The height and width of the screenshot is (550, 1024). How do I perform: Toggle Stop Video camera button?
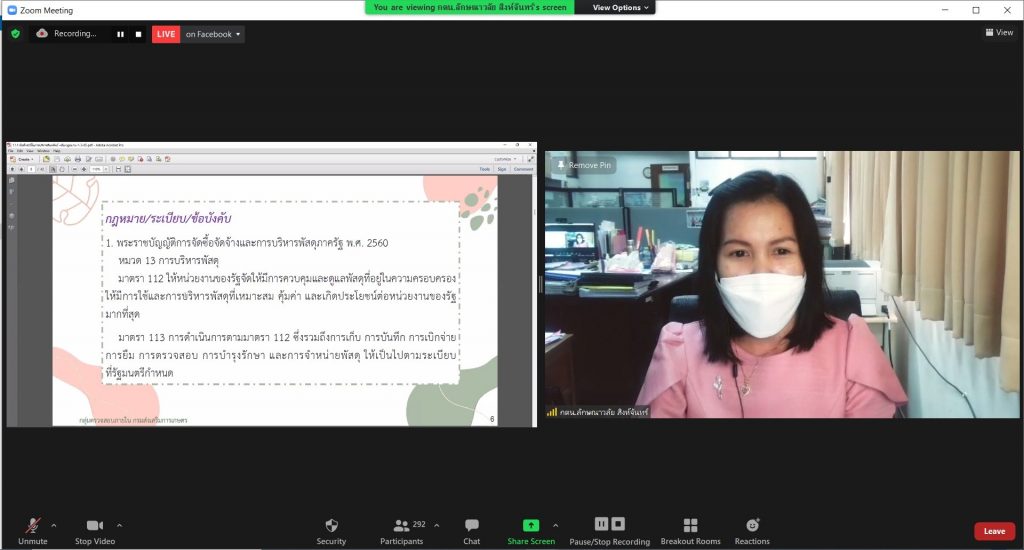(95, 526)
